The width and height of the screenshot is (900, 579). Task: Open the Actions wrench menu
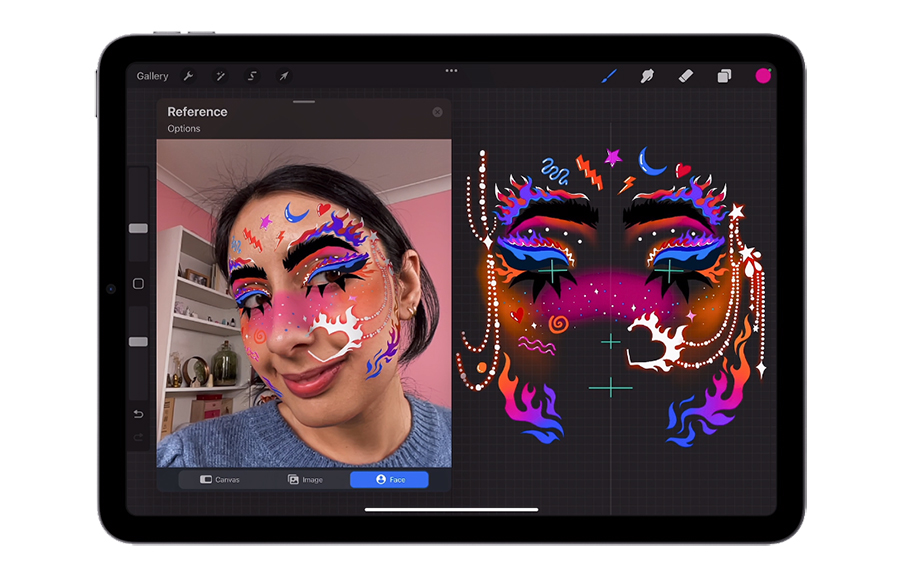[x=188, y=76]
